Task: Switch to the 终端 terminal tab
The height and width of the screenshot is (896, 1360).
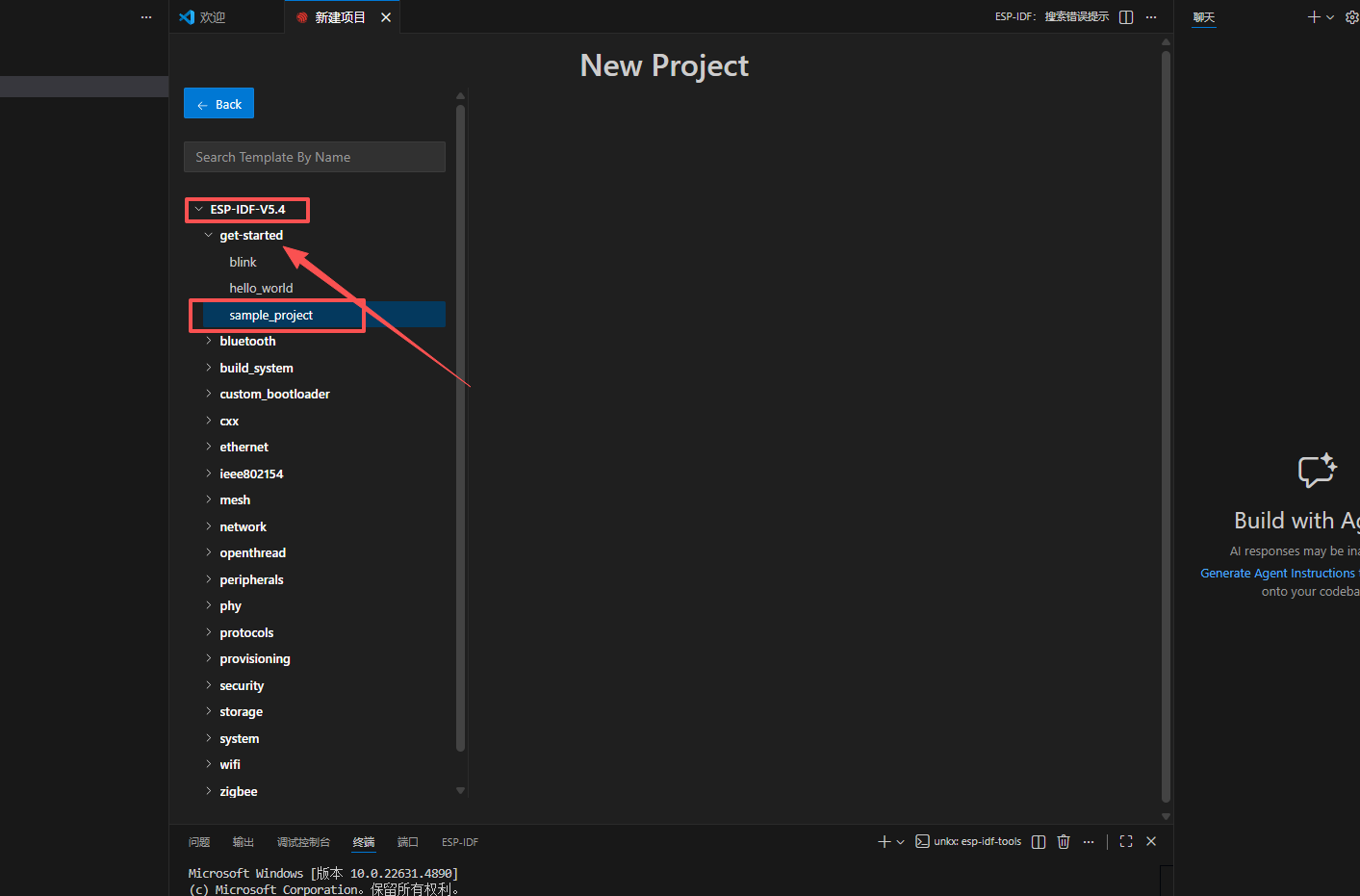Action: pos(364,842)
